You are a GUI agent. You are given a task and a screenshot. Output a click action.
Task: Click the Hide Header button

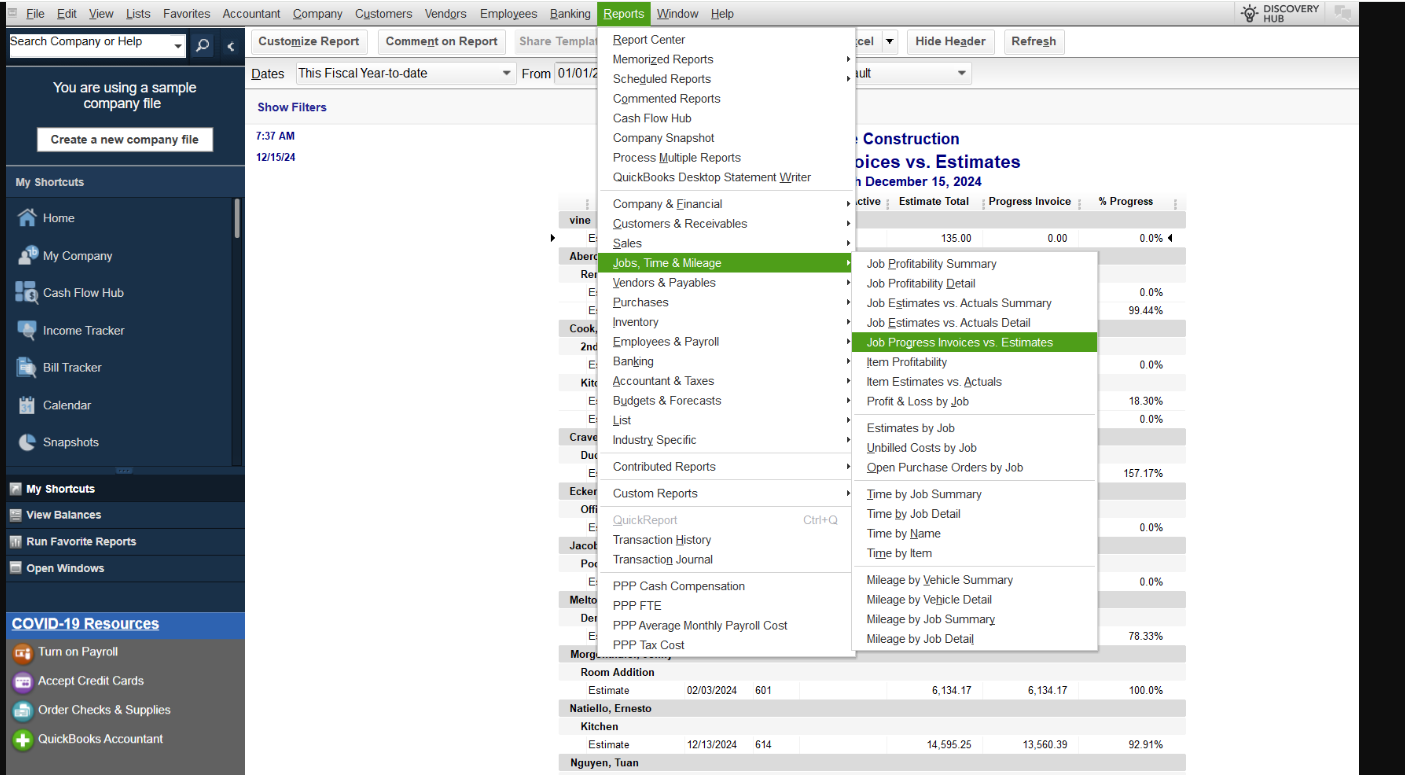pos(950,42)
